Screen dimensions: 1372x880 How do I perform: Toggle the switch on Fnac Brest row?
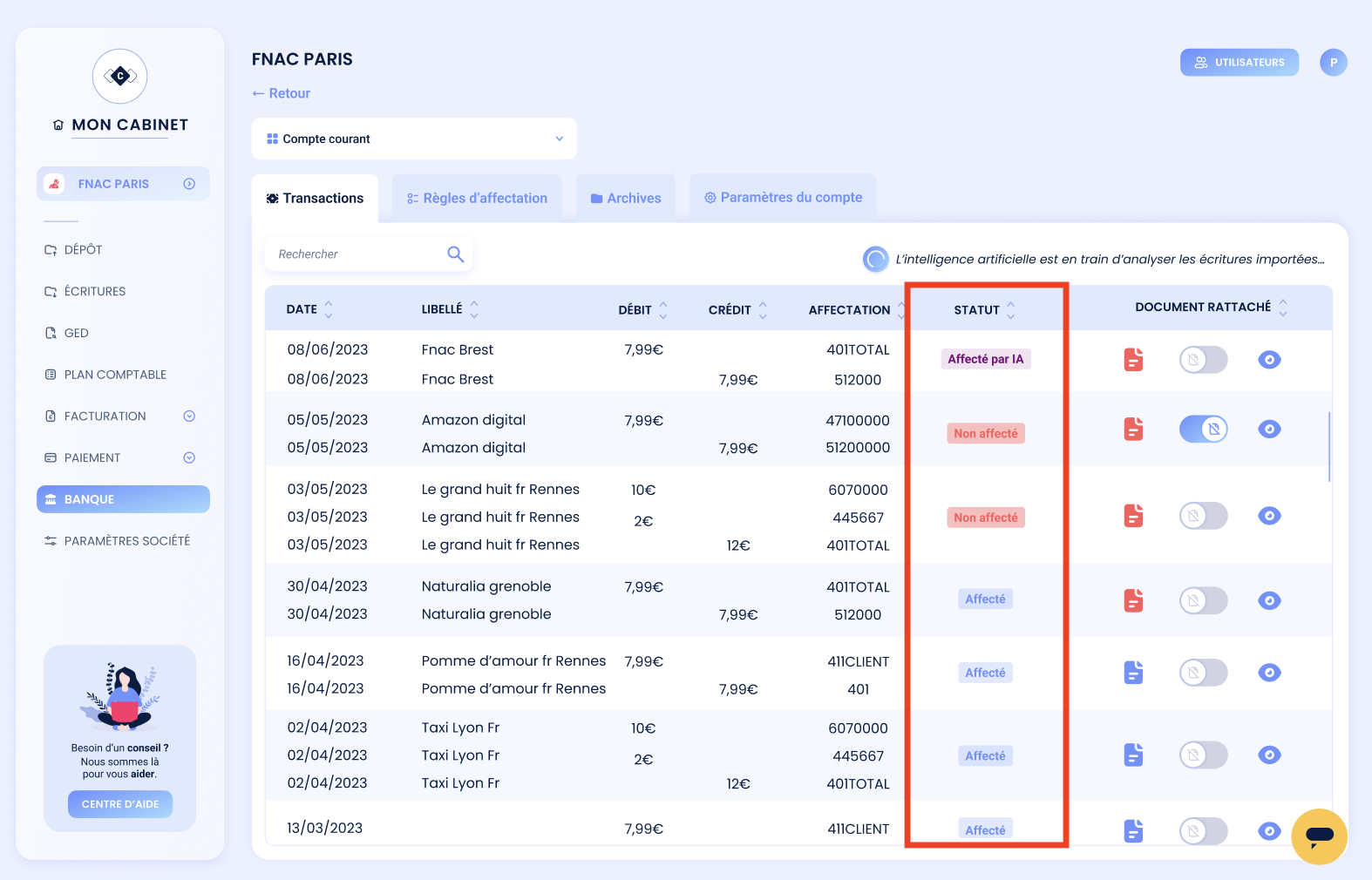click(1204, 359)
